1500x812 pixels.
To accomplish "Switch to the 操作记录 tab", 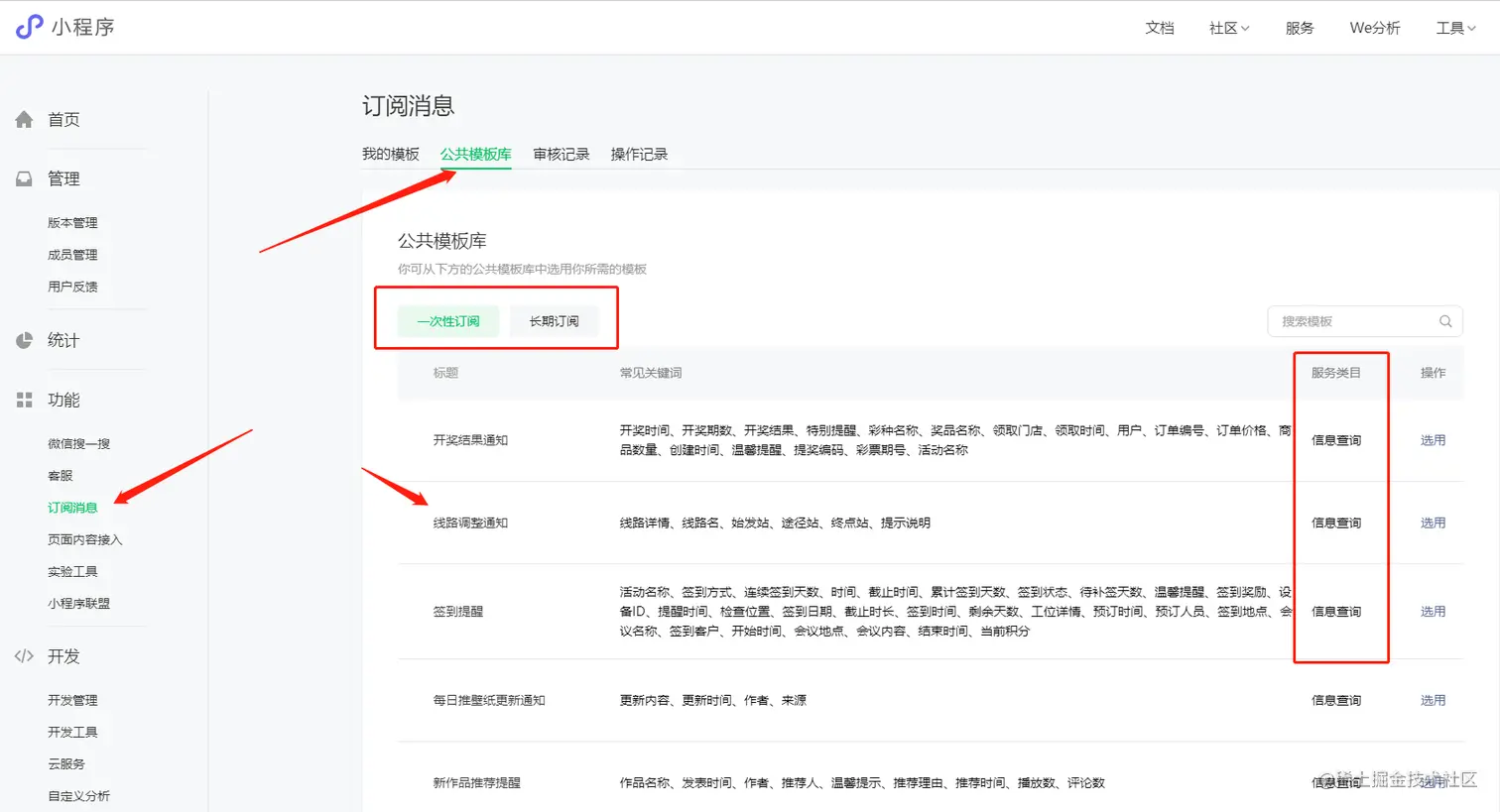I will pyautogui.click(x=639, y=155).
